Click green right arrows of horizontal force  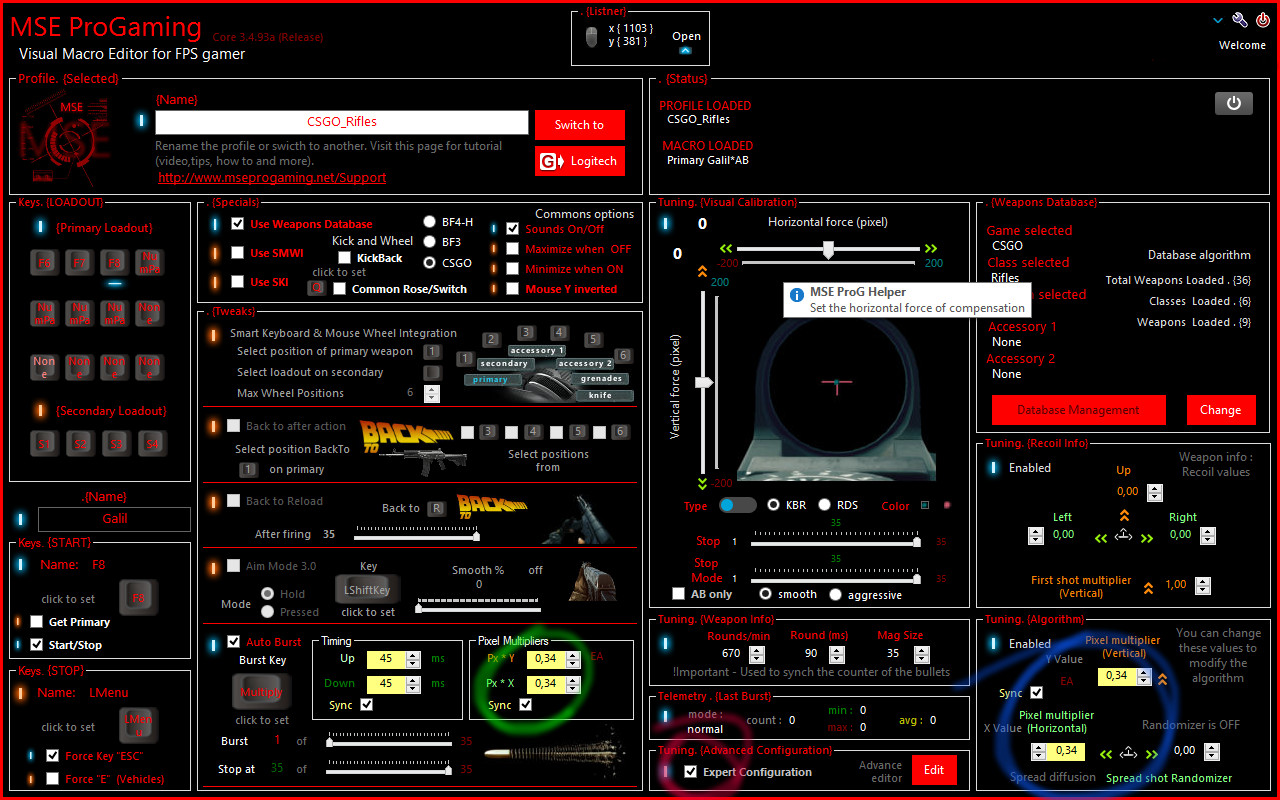(931, 248)
